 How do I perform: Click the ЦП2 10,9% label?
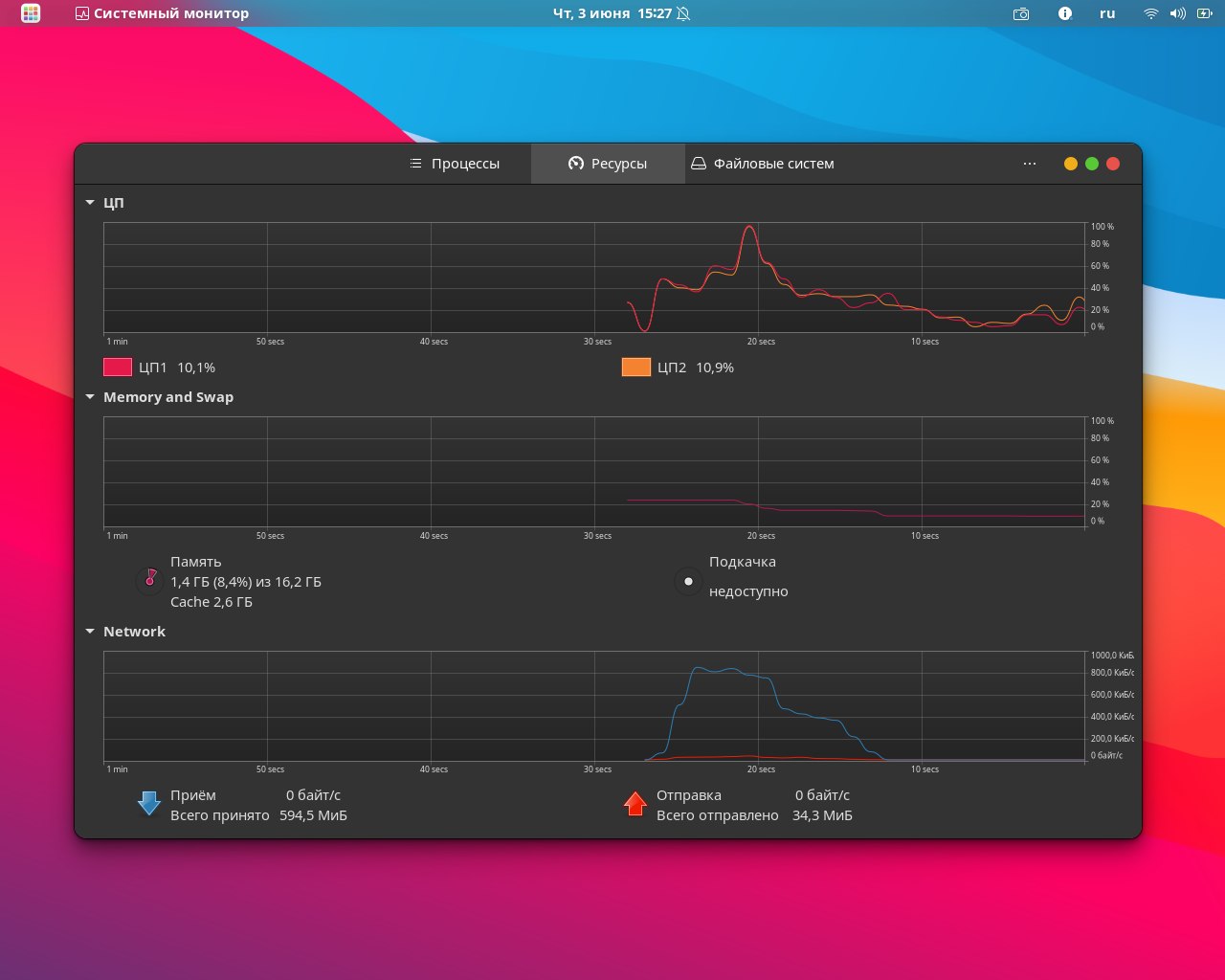[x=696, y=367]
